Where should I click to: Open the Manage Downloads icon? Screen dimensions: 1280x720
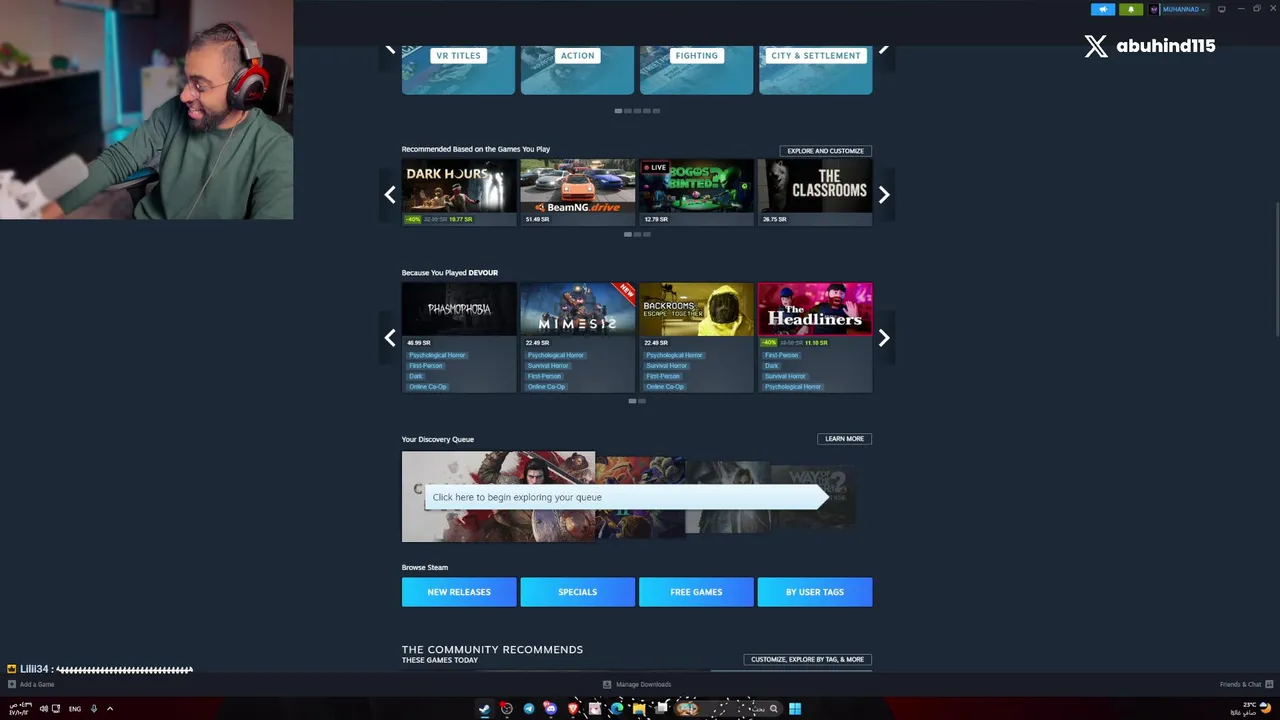[607, 684]
